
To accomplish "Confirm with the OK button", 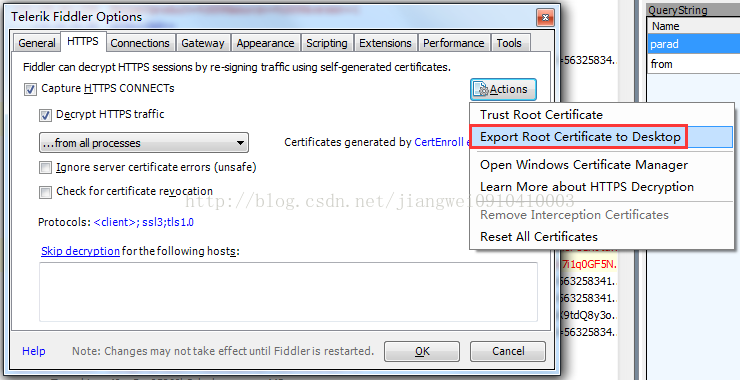I will click(x=422, y=351).
